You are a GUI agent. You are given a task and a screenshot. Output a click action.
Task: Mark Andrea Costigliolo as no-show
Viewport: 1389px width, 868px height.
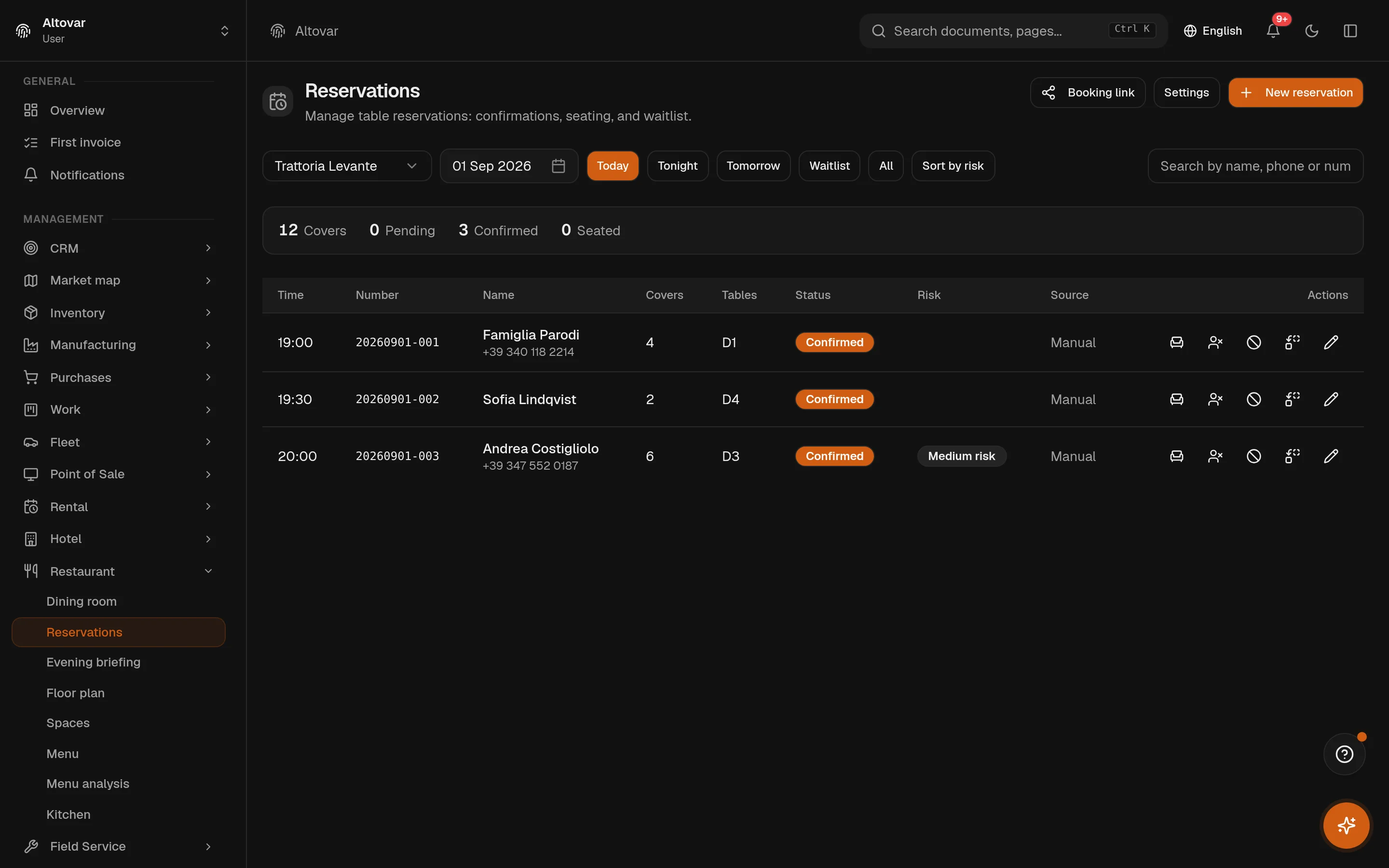(x=1215, y=456)
